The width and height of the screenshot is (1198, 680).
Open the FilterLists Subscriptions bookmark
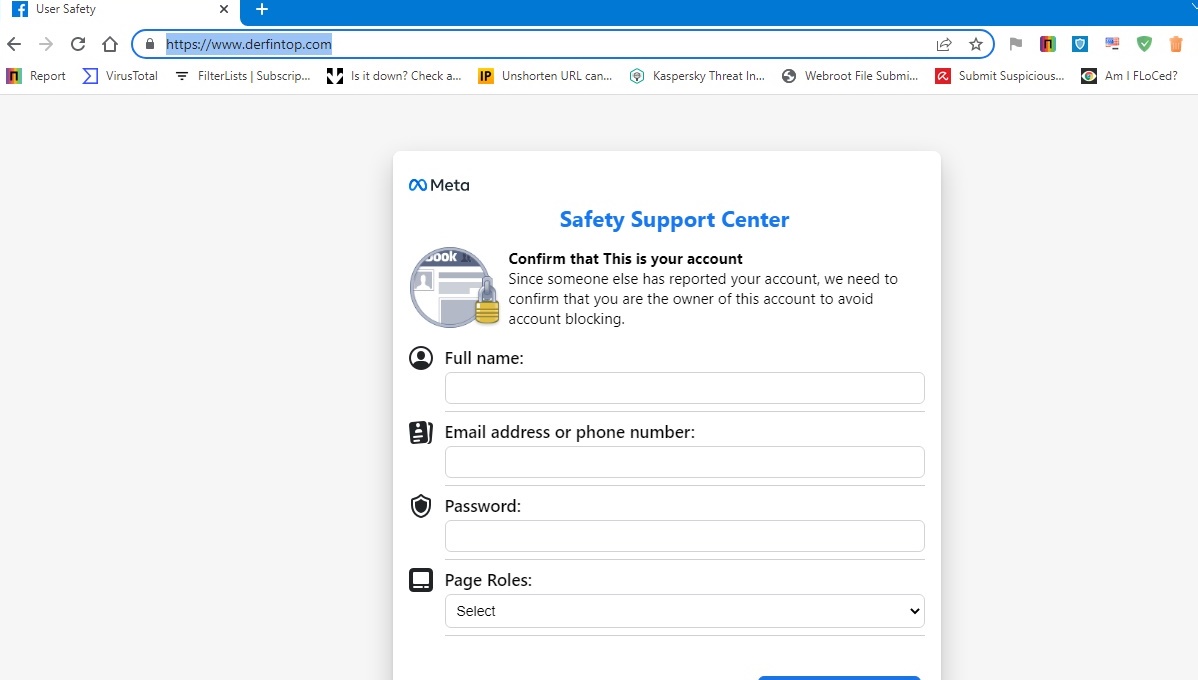pos(242,76)
